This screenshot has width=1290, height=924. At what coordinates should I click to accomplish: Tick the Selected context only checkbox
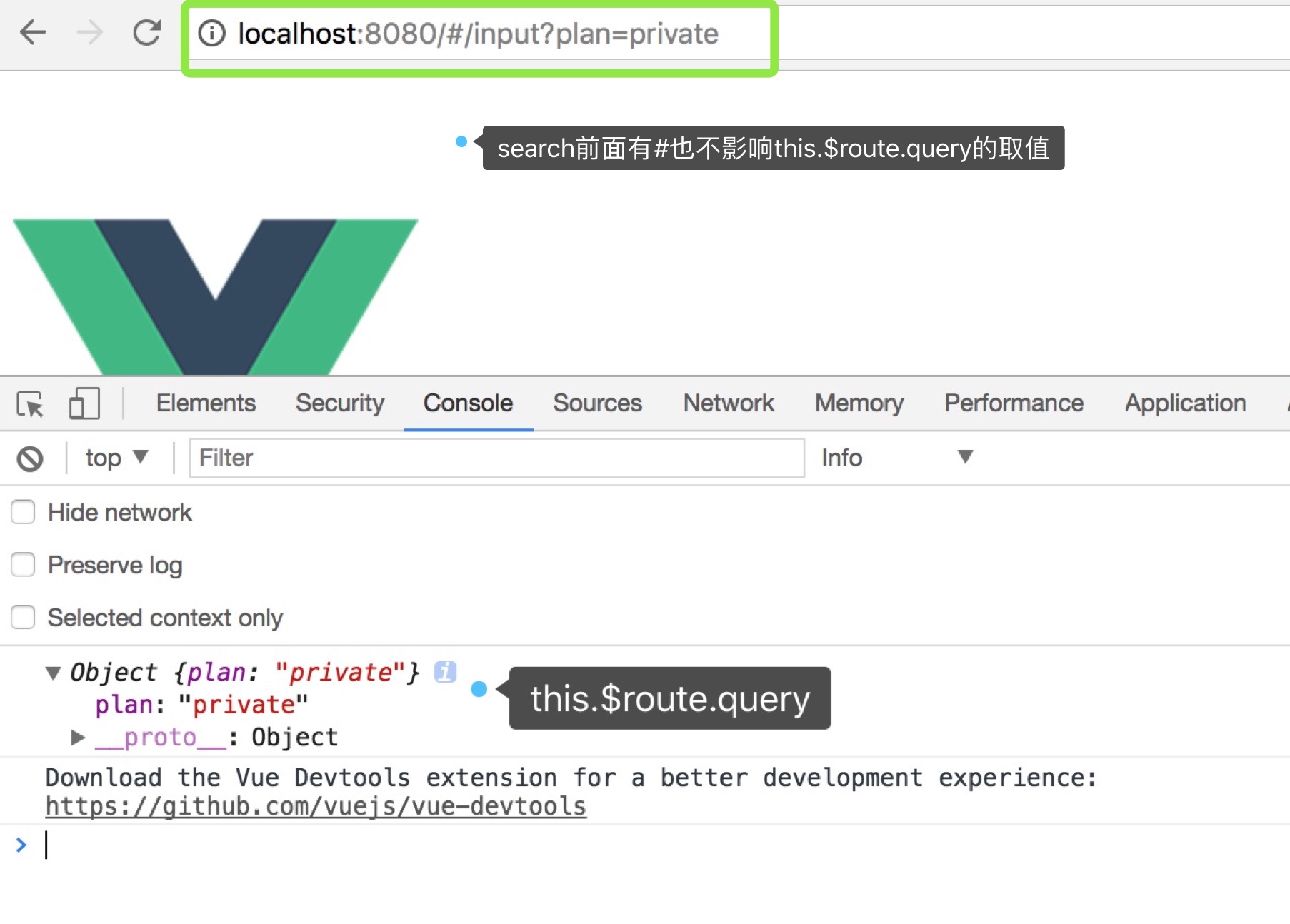tap(23, 617)
